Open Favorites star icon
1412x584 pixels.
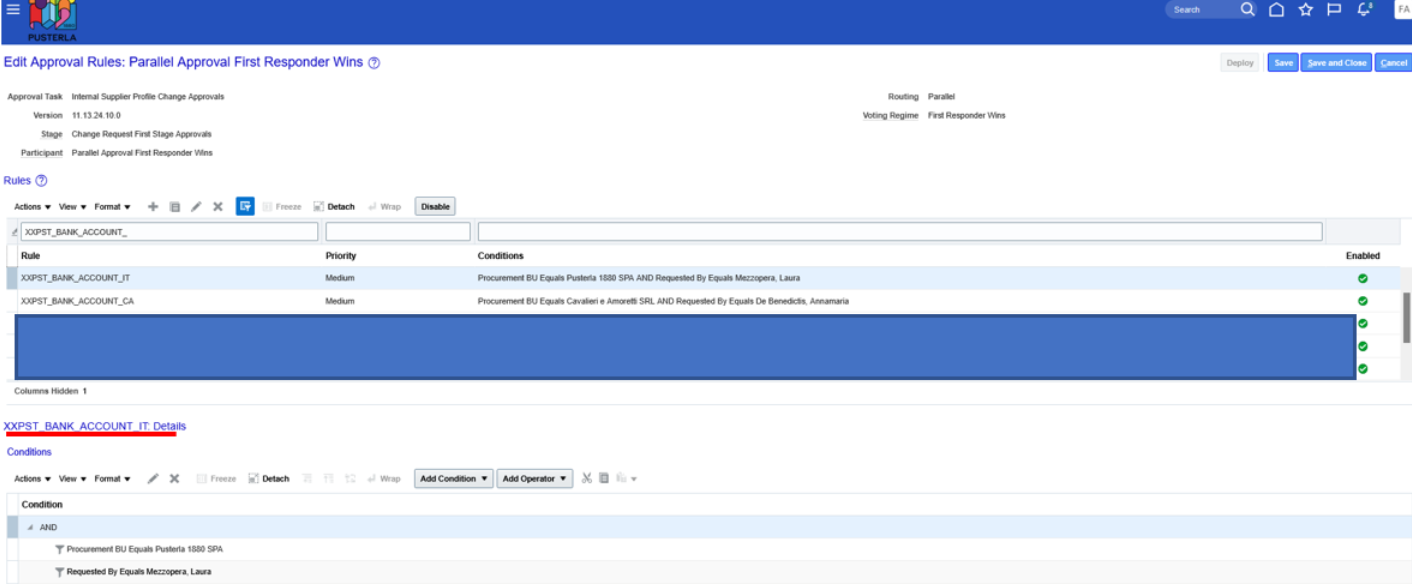point(1305,9)
